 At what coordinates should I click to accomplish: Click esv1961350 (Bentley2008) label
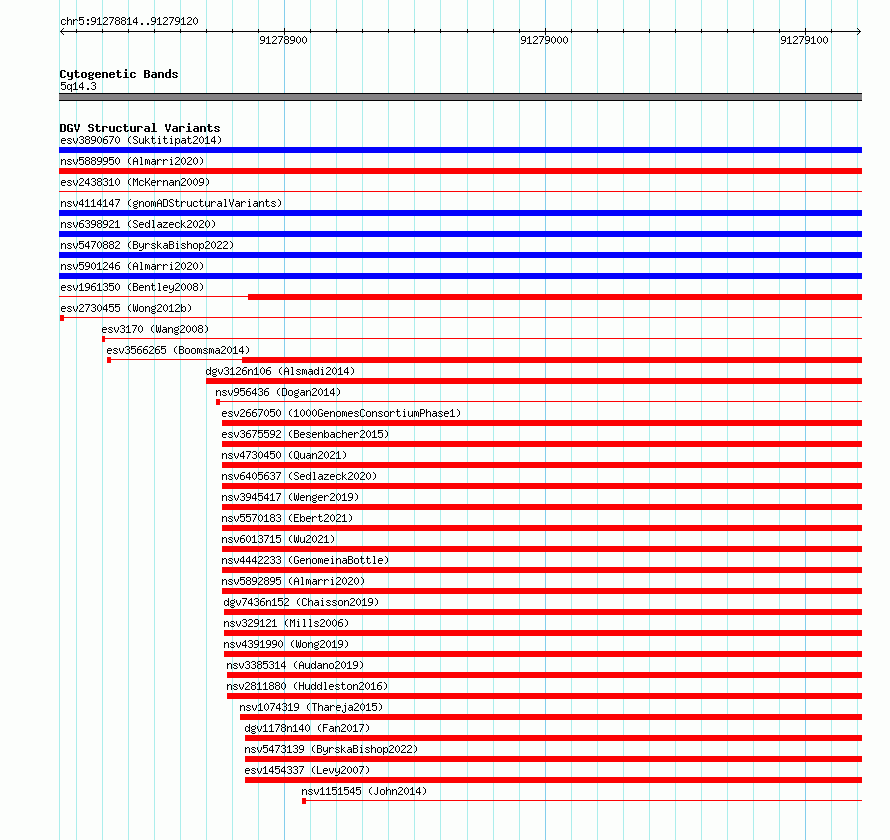[132, 287]
